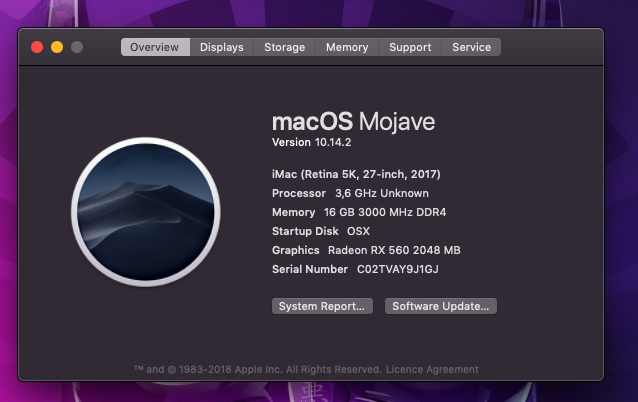Image resolution: width=638 pixels, height=402 pixels.
Task: Click Version 10.14.2 to reveal build number
Action: [313, 143]
